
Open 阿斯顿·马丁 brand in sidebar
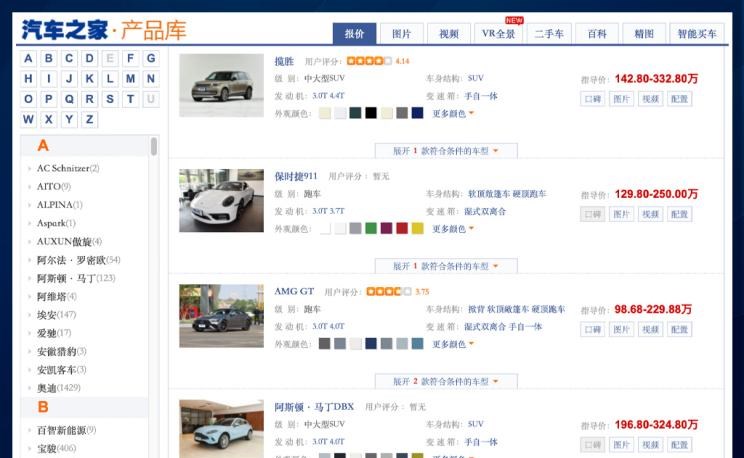(76, 278)
